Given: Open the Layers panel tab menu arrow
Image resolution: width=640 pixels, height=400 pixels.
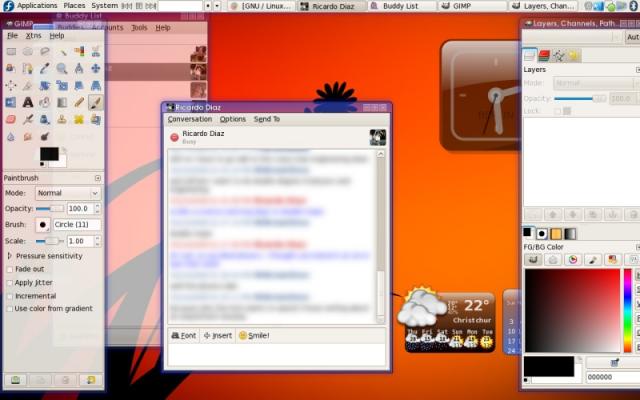Looking at the screenshot, I should [638, 70].
